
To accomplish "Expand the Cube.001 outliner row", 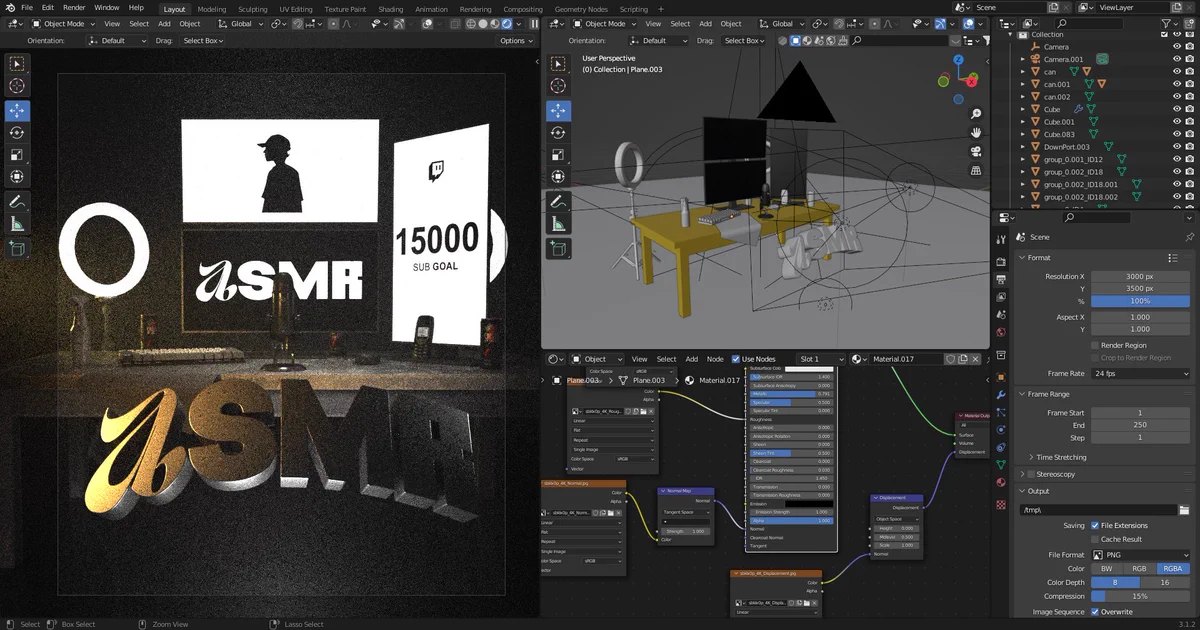I will pyautogui.click(x=1022, y=122).
